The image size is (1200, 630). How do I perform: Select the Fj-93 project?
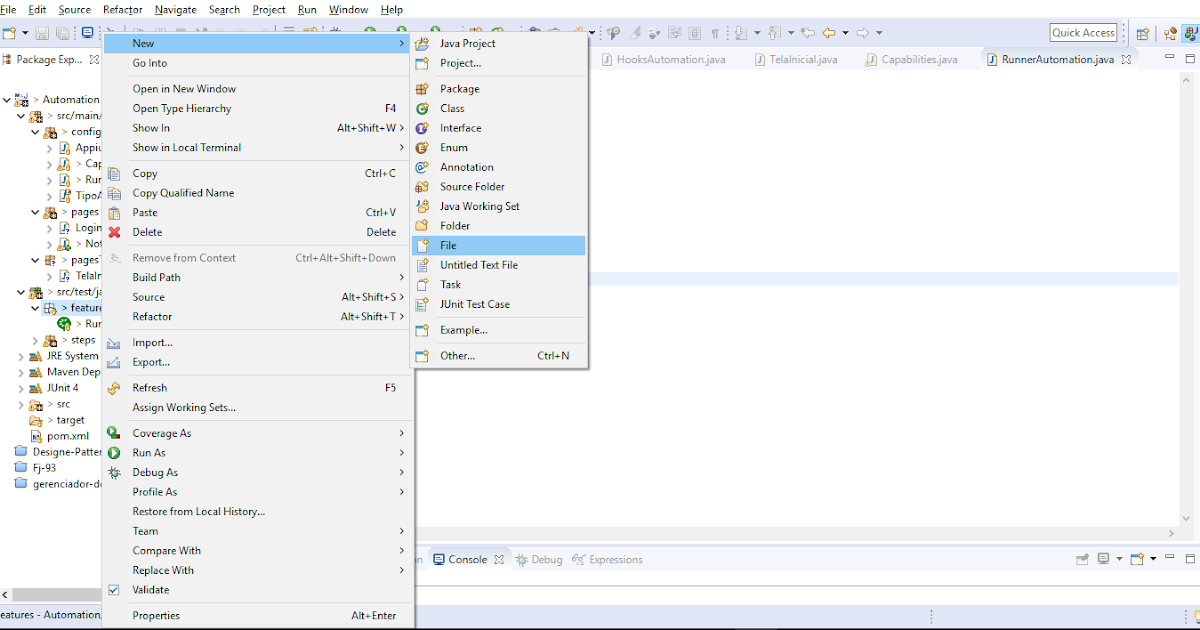(x=46, y=467)
